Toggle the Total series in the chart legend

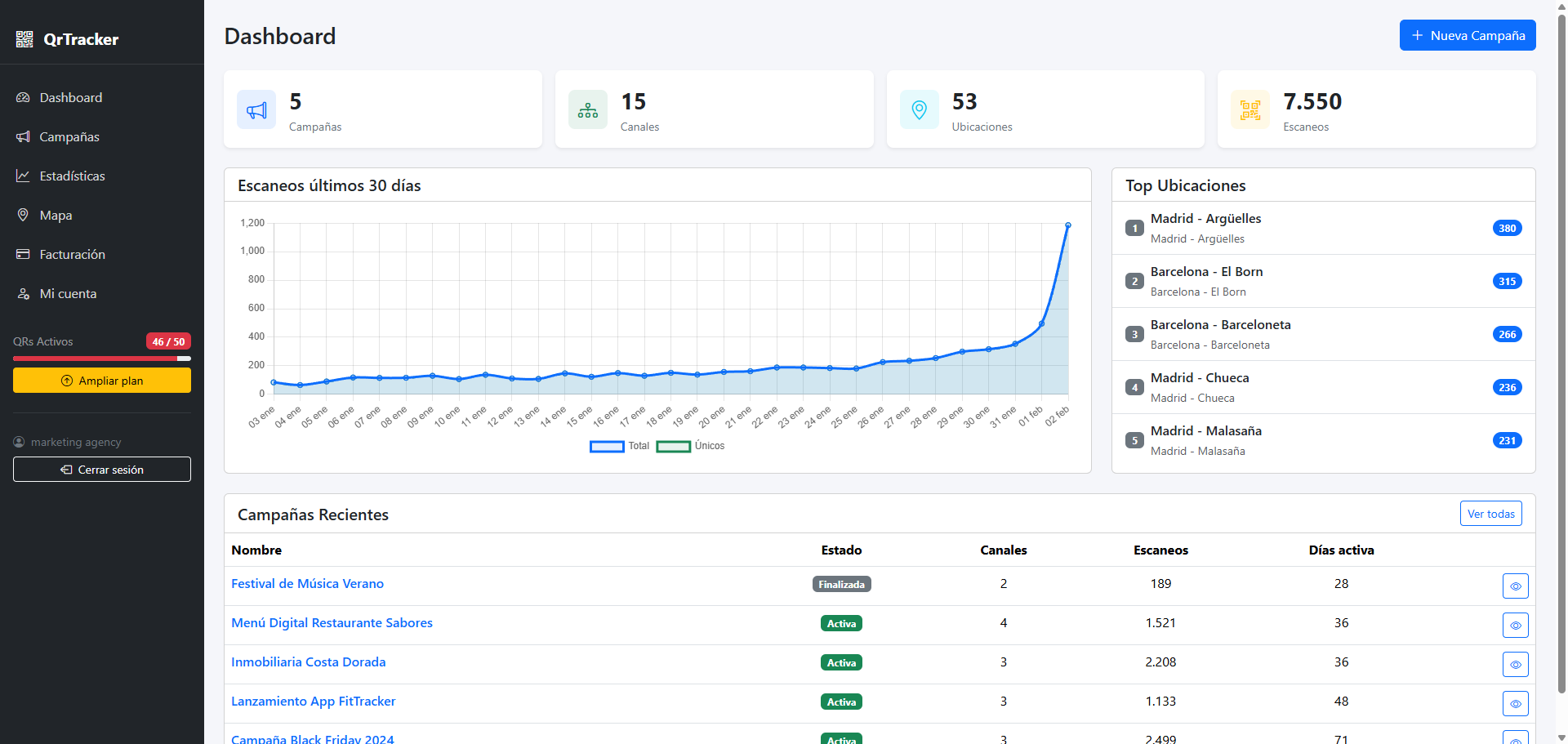(x=621, y=446)
